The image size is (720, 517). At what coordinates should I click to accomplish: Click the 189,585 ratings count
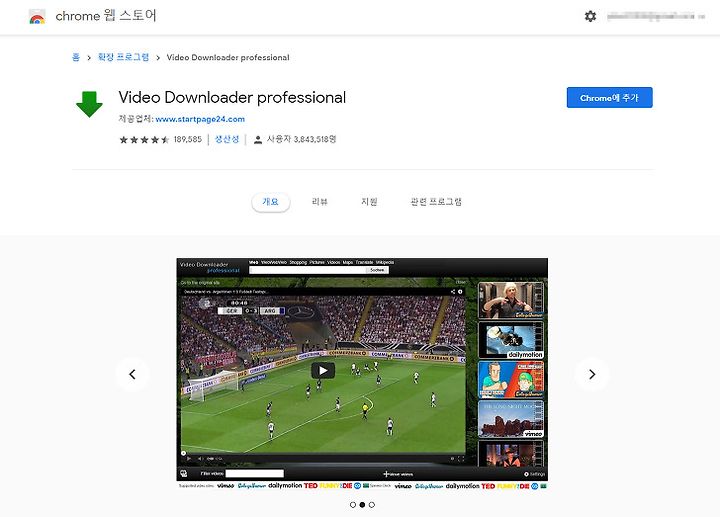click(188, 139)
